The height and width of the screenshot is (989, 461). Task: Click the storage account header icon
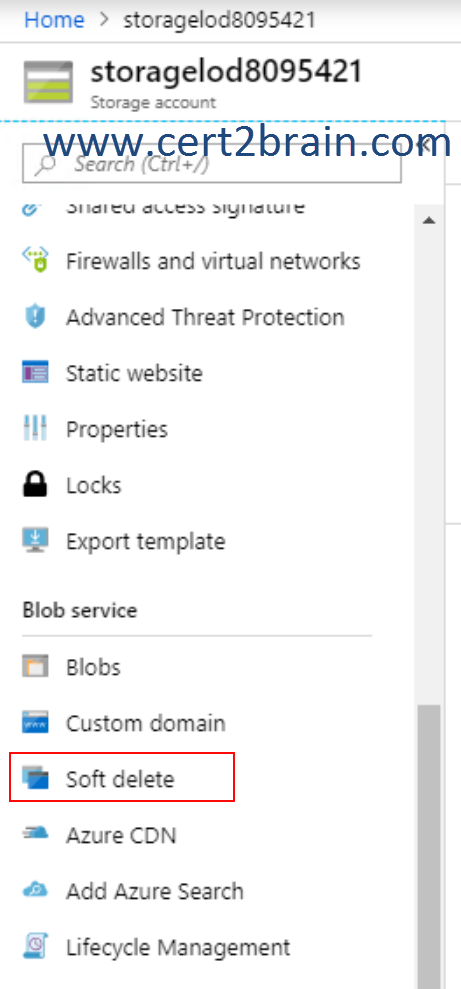pyautogui.click(x=48, y=83)
